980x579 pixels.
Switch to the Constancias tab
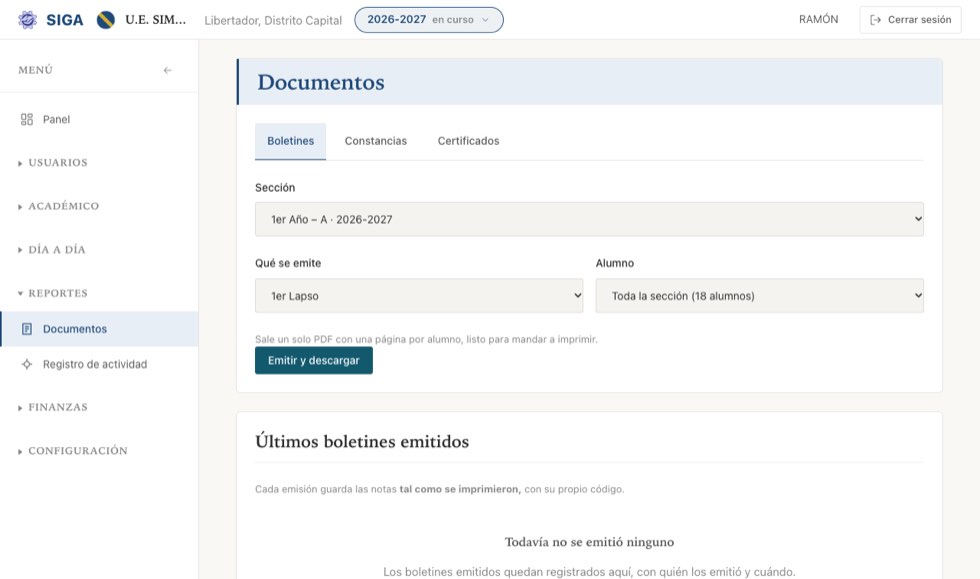coord(376,141)
